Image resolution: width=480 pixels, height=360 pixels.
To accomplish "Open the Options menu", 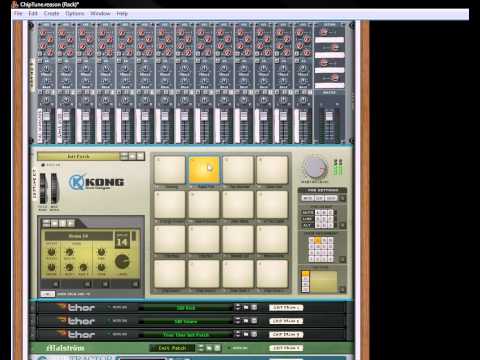I will (x=75, y=14).
